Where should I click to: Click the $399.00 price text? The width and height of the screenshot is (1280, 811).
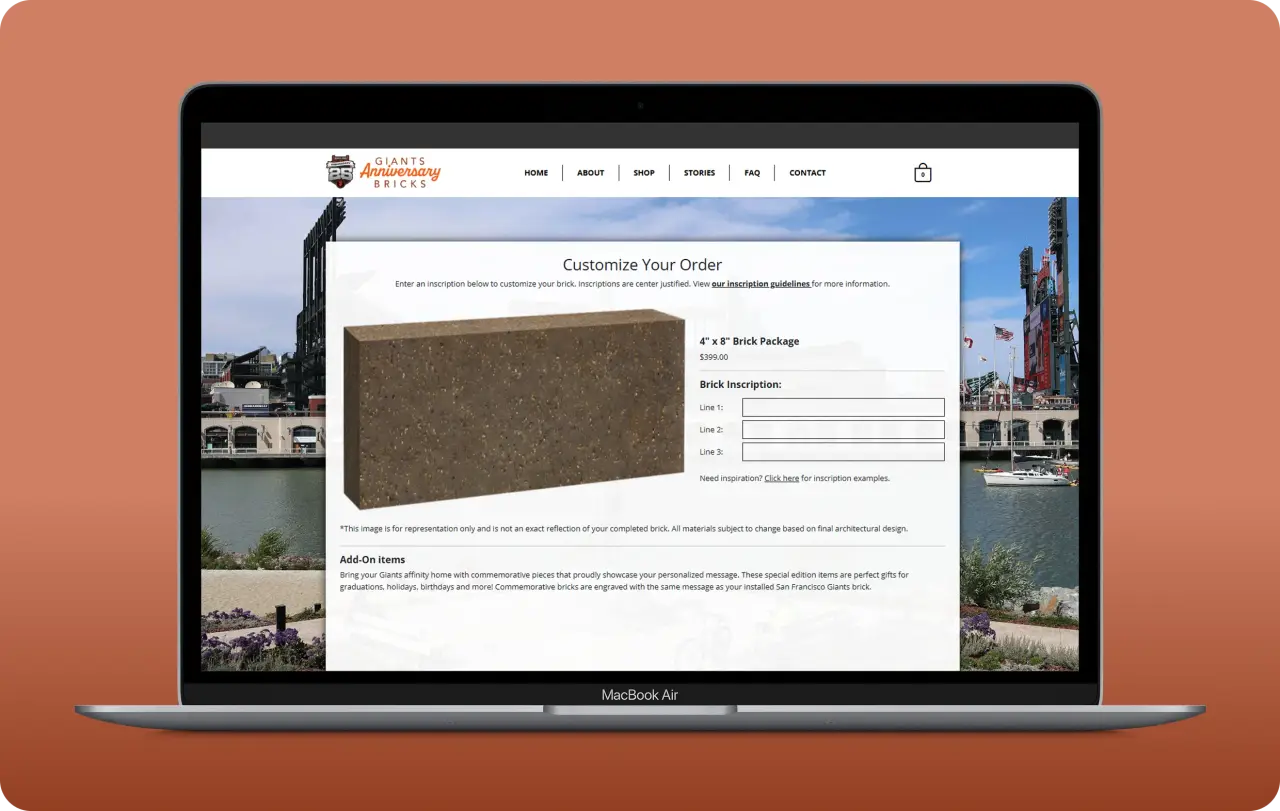tap(714, 357)
